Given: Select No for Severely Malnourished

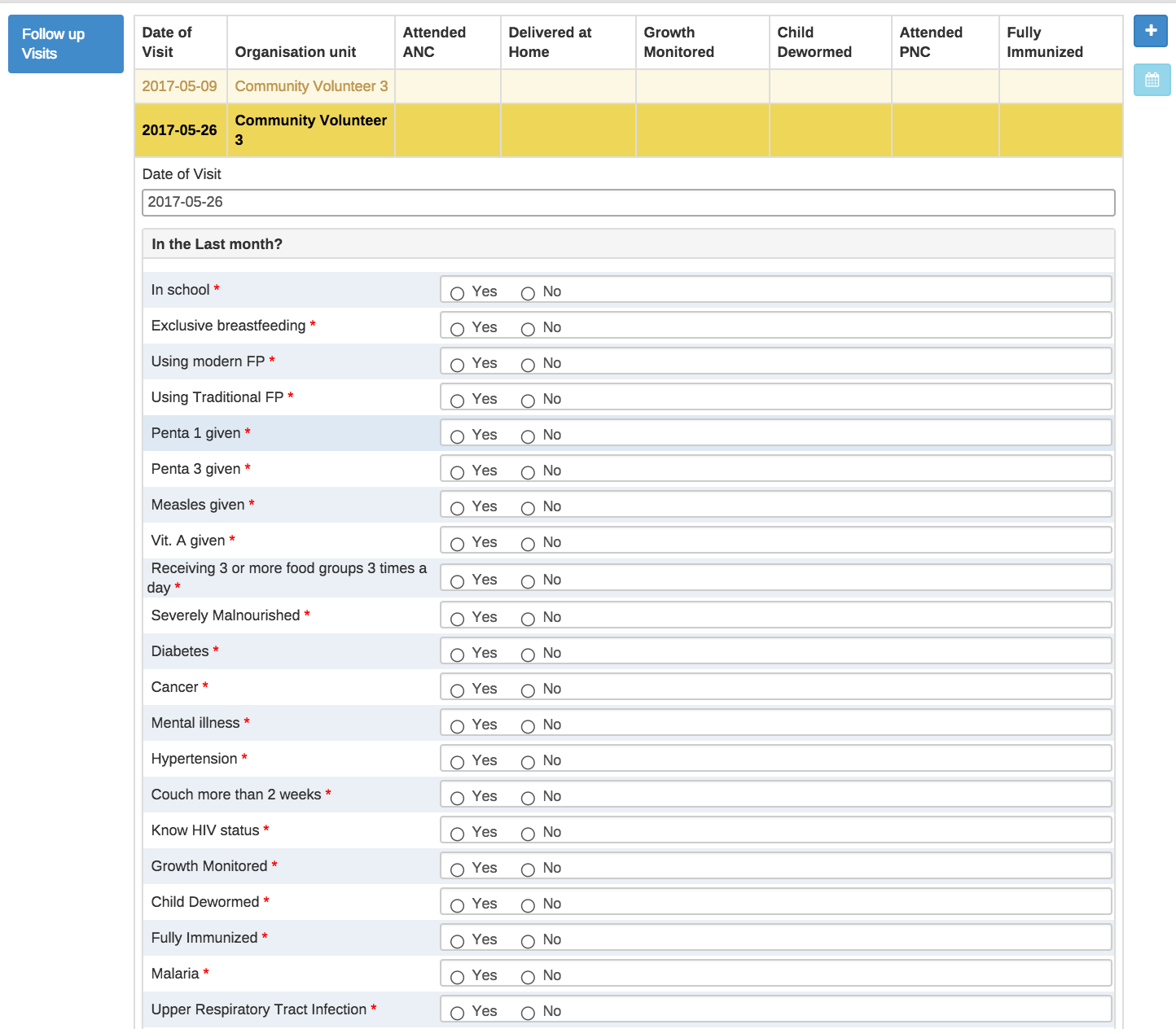Looking at the screenshot, I should click(x=528, y=619).
